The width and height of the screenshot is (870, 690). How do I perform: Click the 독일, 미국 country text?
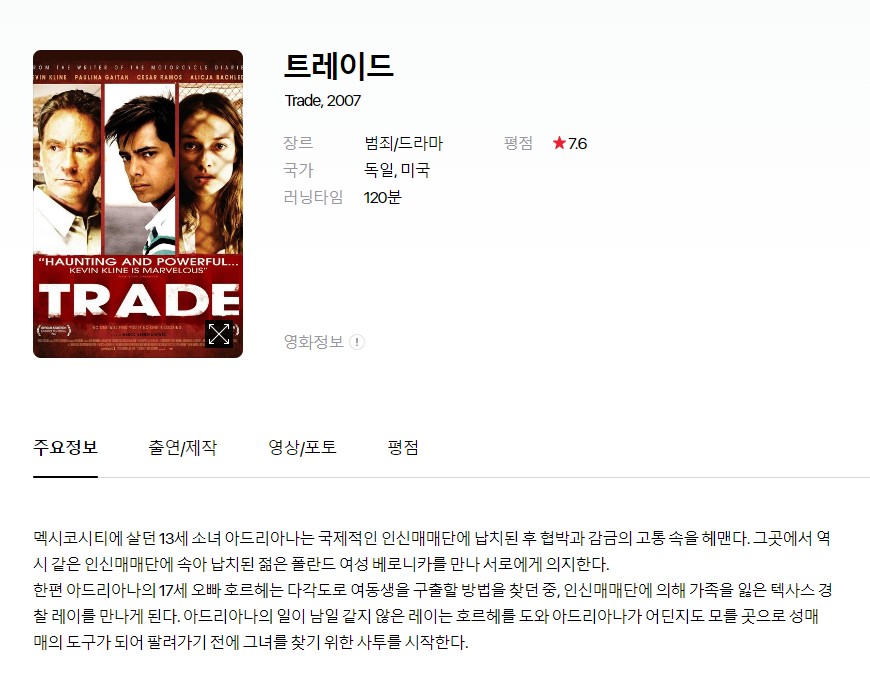pyautogui.click(x=397, y=170)
